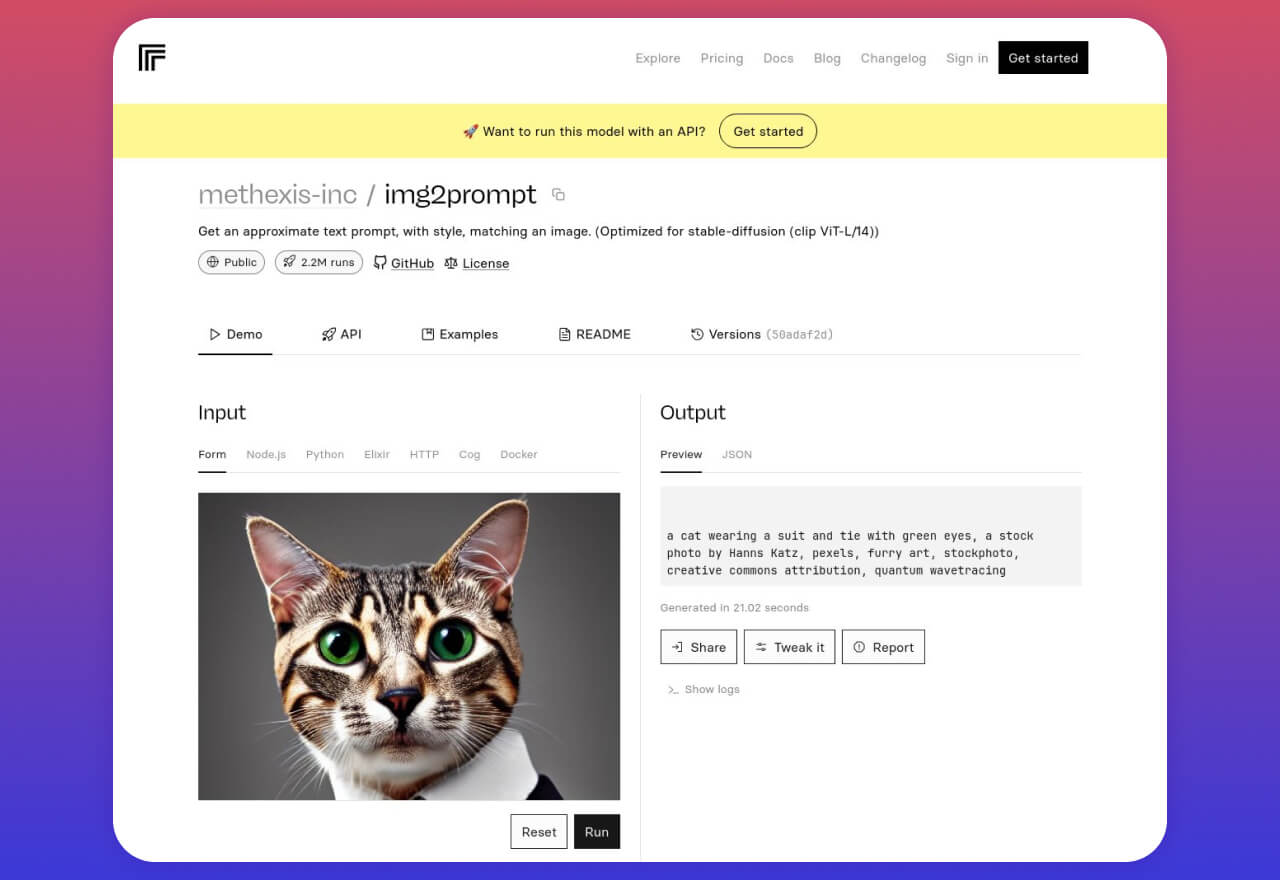Viewport: 1280px width, 880px height.
Task: Expand Show logs section
Action: tap(703, 689)
